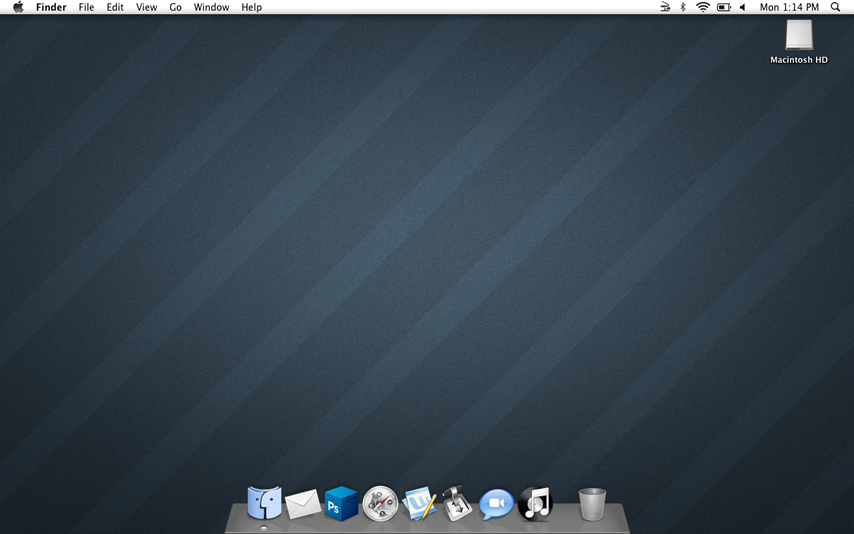Open Finder from the dock
The width and height of the screenshot is (854, 534).
(x=264, y=502)
